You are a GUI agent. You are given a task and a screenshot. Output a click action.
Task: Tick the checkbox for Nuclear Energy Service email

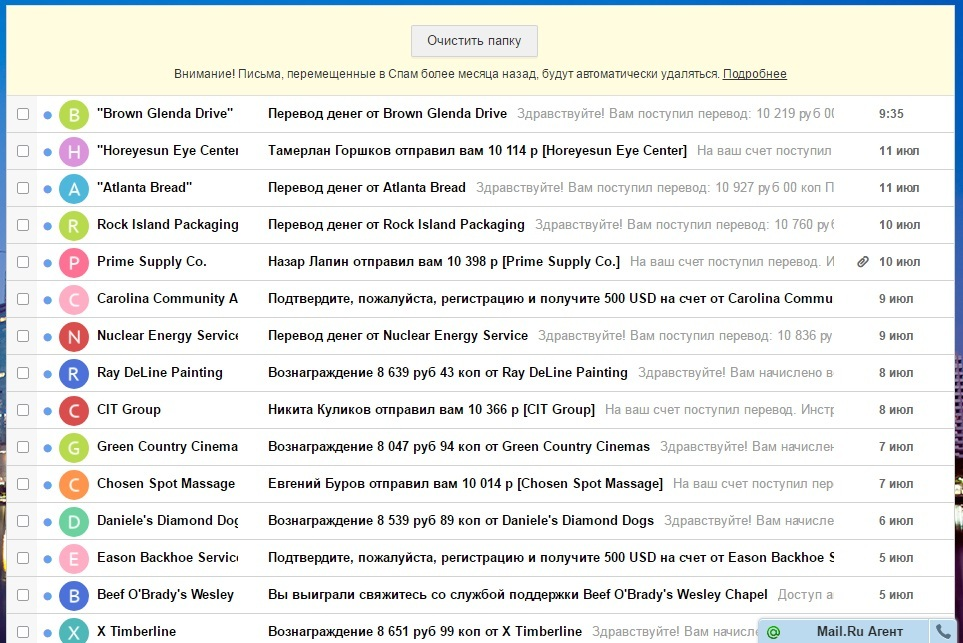[x=23, y=336]
